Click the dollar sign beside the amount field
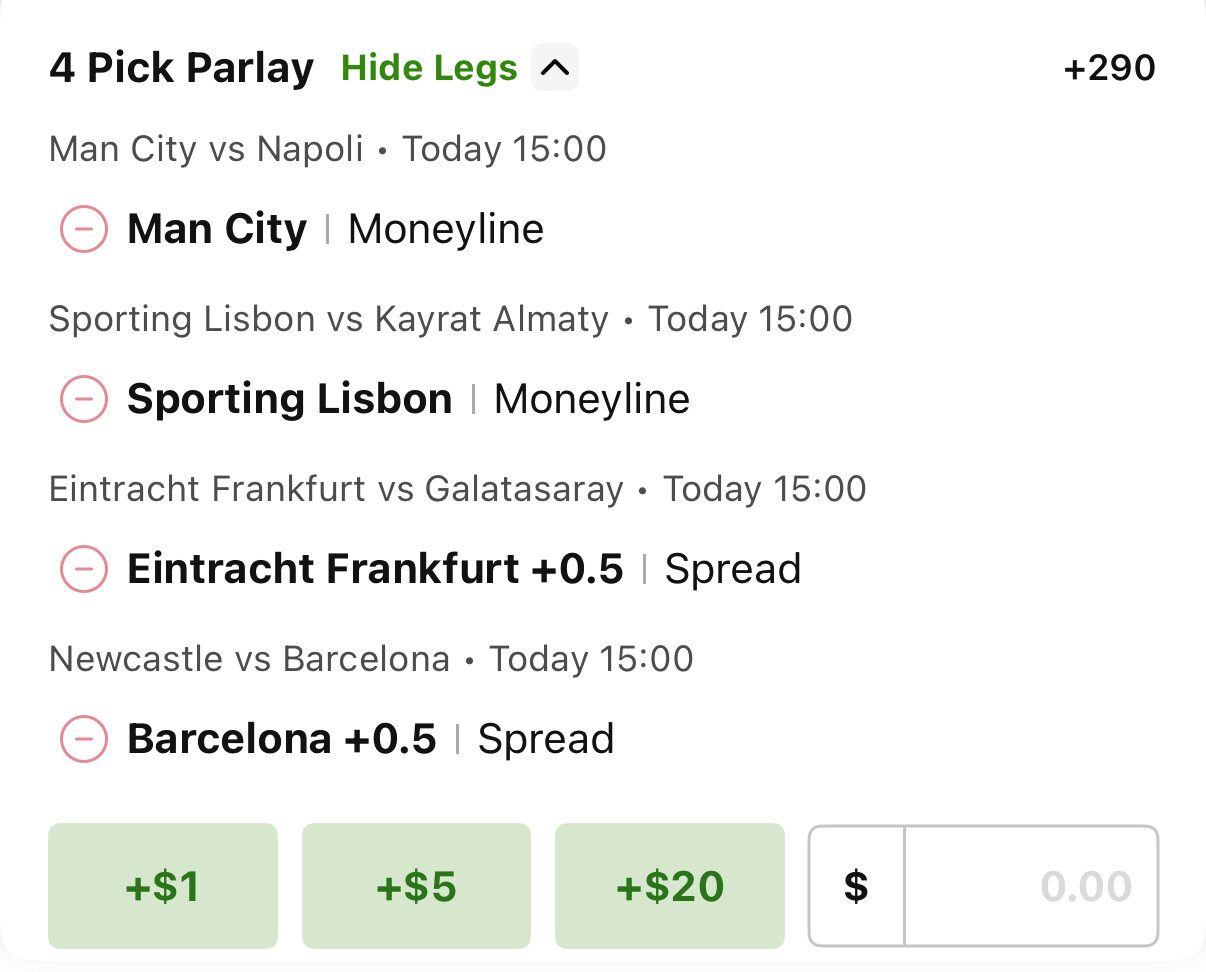This screenshot has height=972, width=1206. (856, 886)
